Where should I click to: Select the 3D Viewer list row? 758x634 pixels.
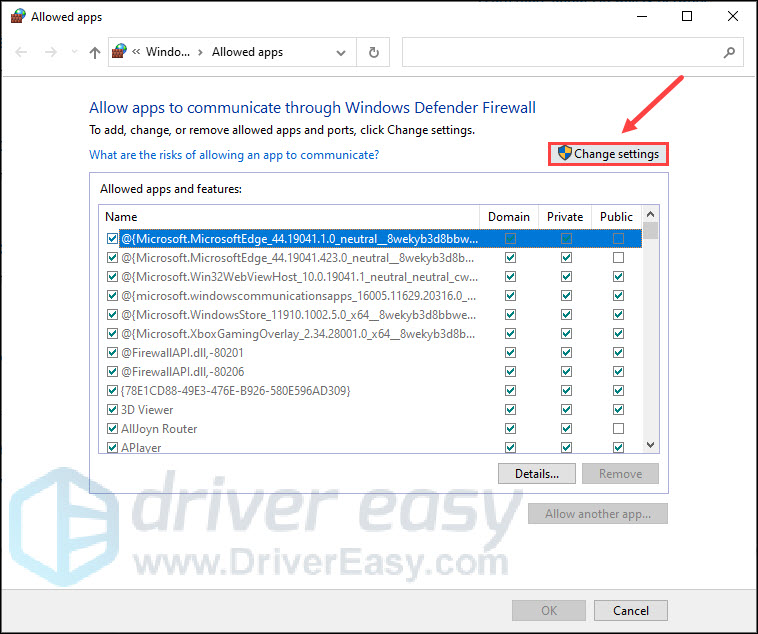[370, 410]
